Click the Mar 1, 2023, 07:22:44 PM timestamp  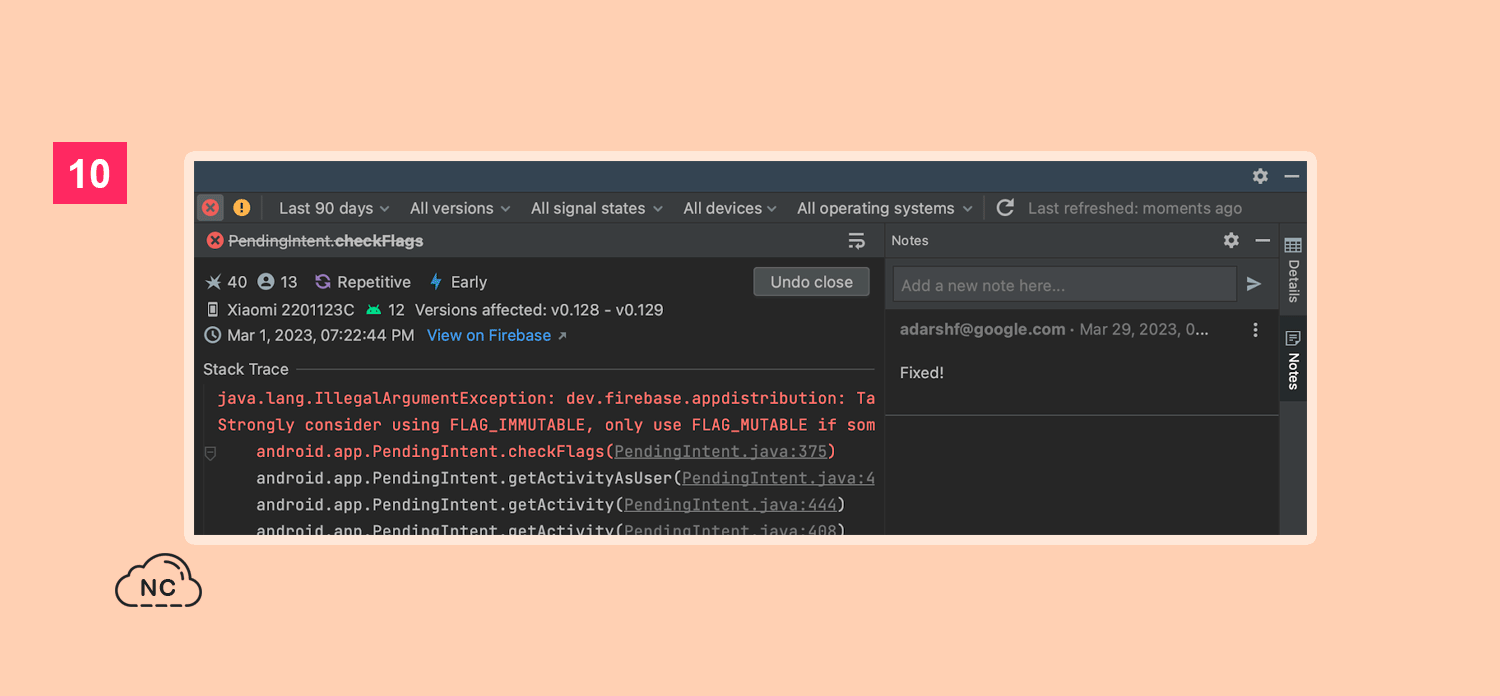click(321, 336)
